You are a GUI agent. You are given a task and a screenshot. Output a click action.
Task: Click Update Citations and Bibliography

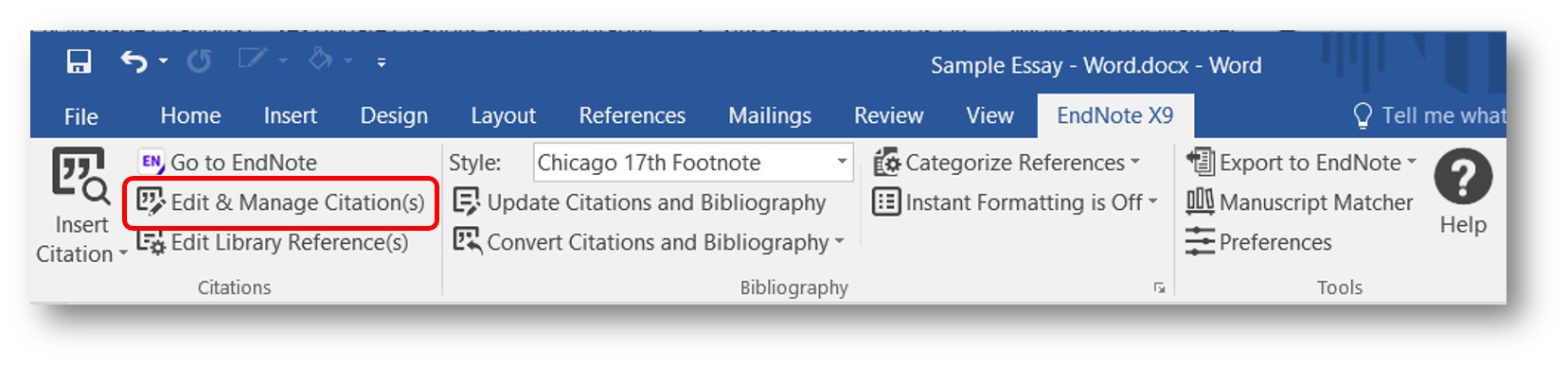(640, 202)
